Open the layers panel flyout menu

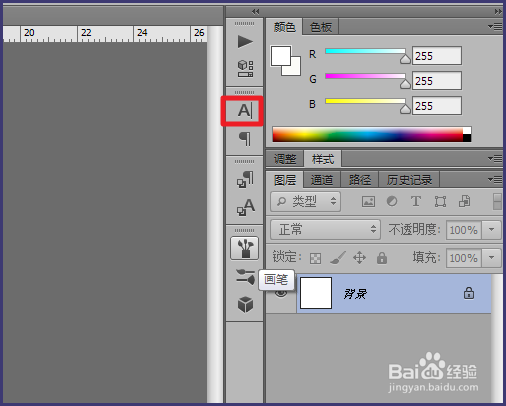coord(495,180)
